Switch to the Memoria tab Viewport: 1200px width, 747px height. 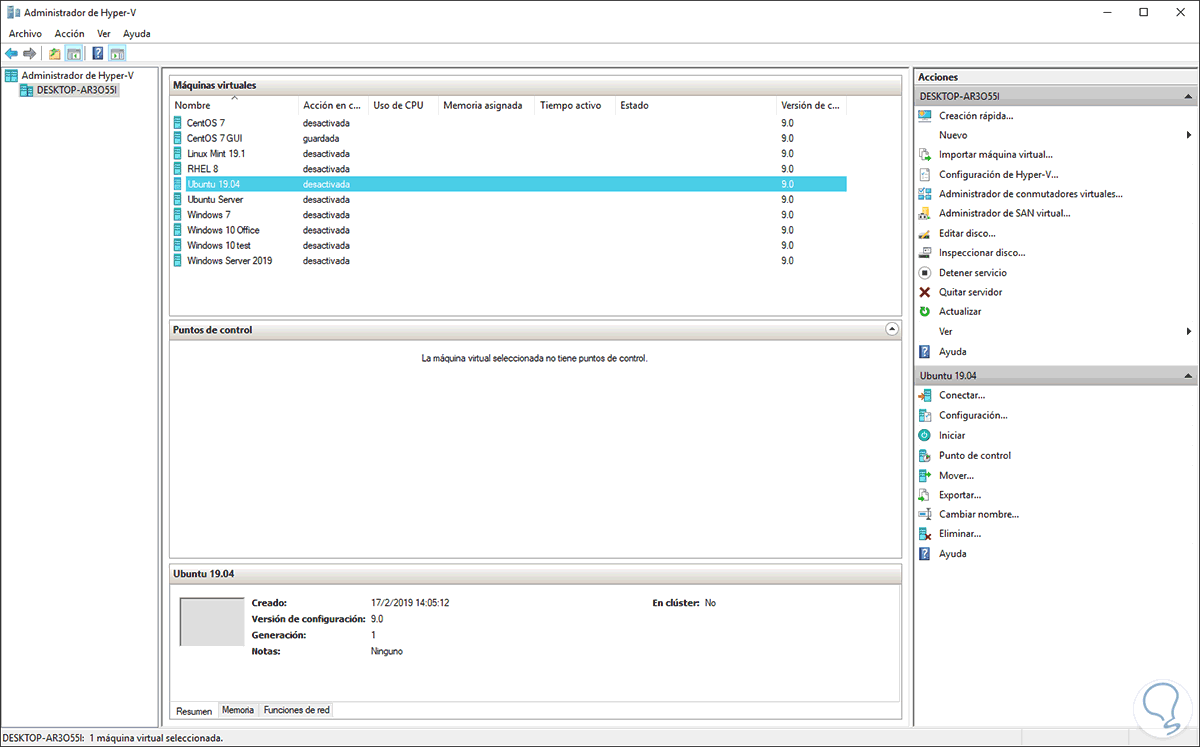pos(238,710)
